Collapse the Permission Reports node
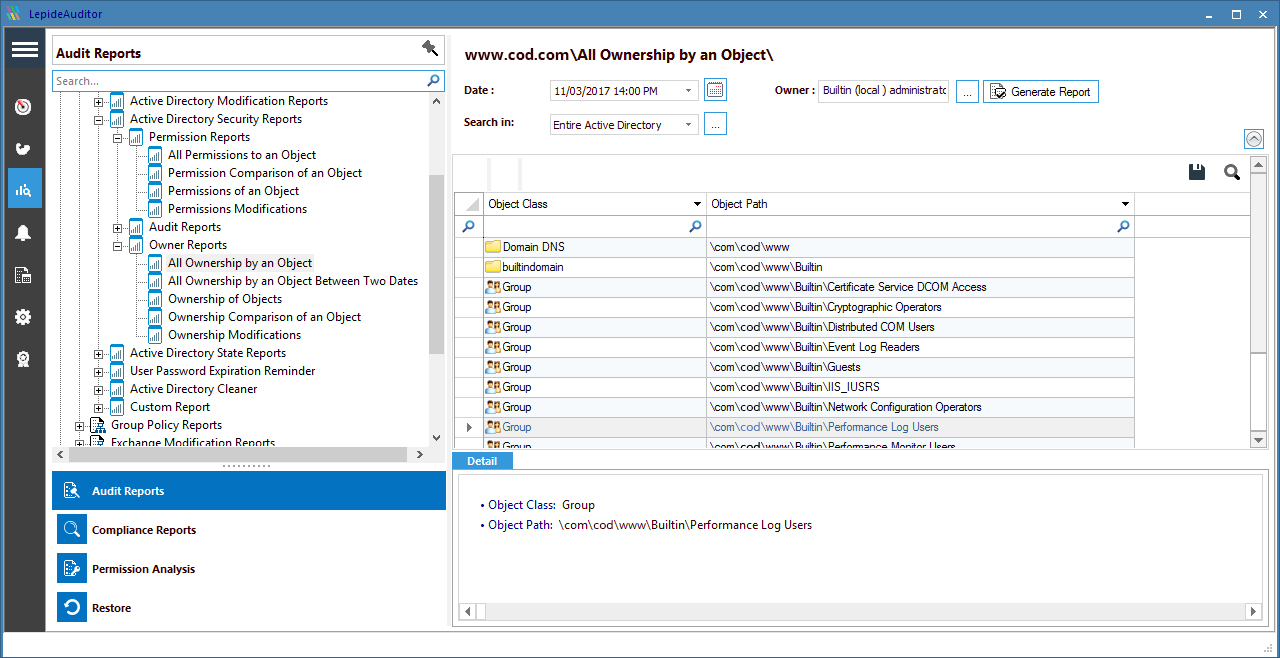This screenshot has height=658, width=1280. pos(117,137)
